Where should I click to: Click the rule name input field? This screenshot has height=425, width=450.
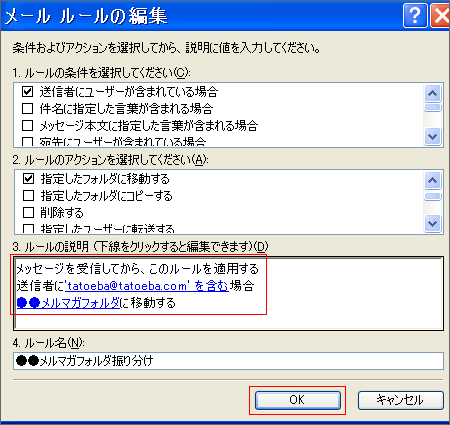[228, 361]
